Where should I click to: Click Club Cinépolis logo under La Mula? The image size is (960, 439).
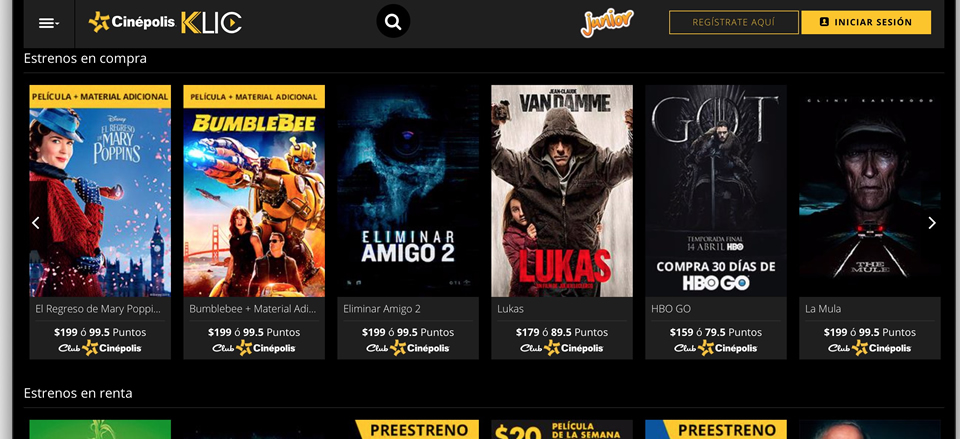pos(870,348)
